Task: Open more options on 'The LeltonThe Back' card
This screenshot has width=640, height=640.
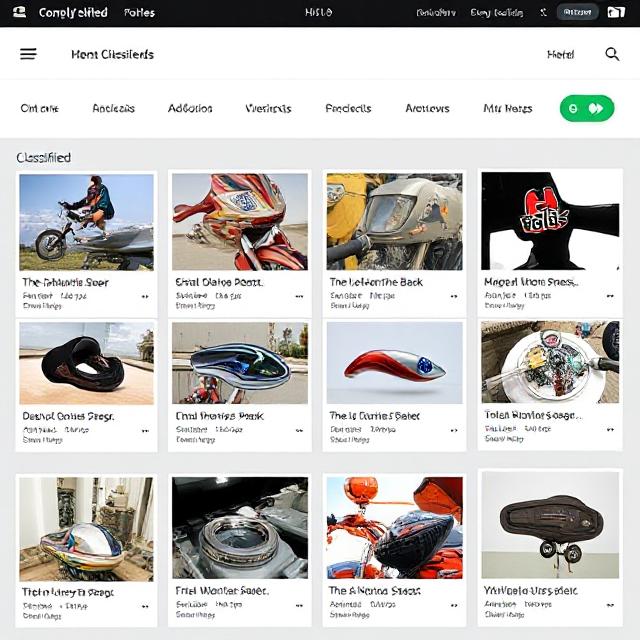Action: [x=453, y=296]
